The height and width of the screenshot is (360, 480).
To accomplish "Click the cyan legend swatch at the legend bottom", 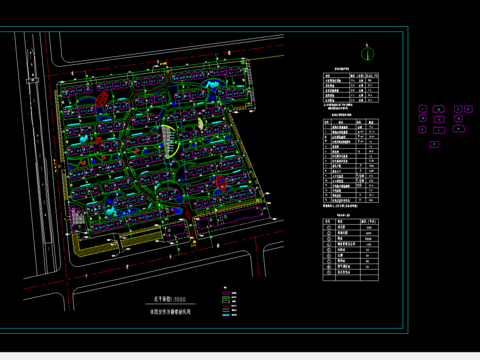I will [x=226, y=315].
